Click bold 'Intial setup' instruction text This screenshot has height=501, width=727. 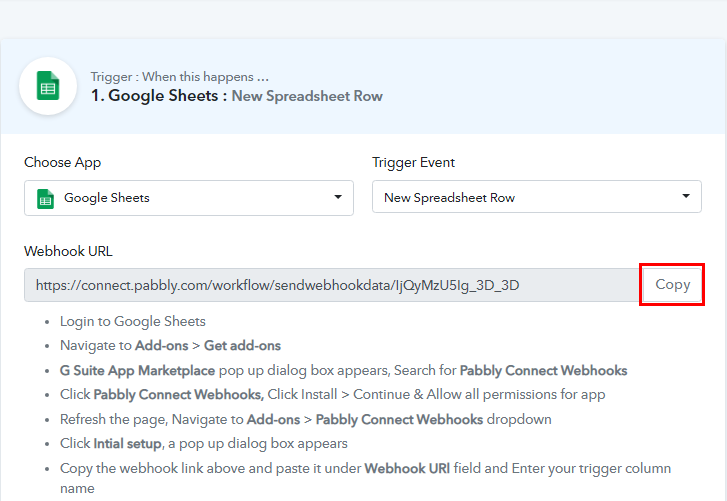(x=123, y=443)
